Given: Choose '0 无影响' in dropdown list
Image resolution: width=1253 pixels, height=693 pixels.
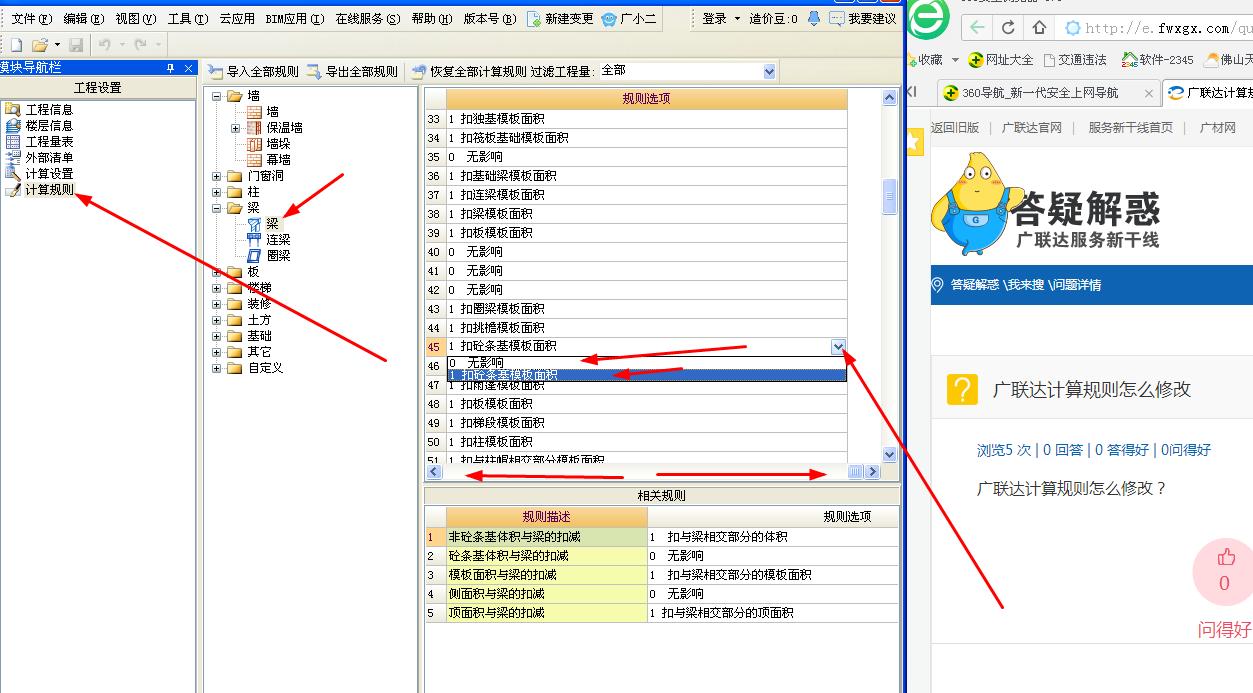Looking at the screenshot, I should [x=646, y=362].
